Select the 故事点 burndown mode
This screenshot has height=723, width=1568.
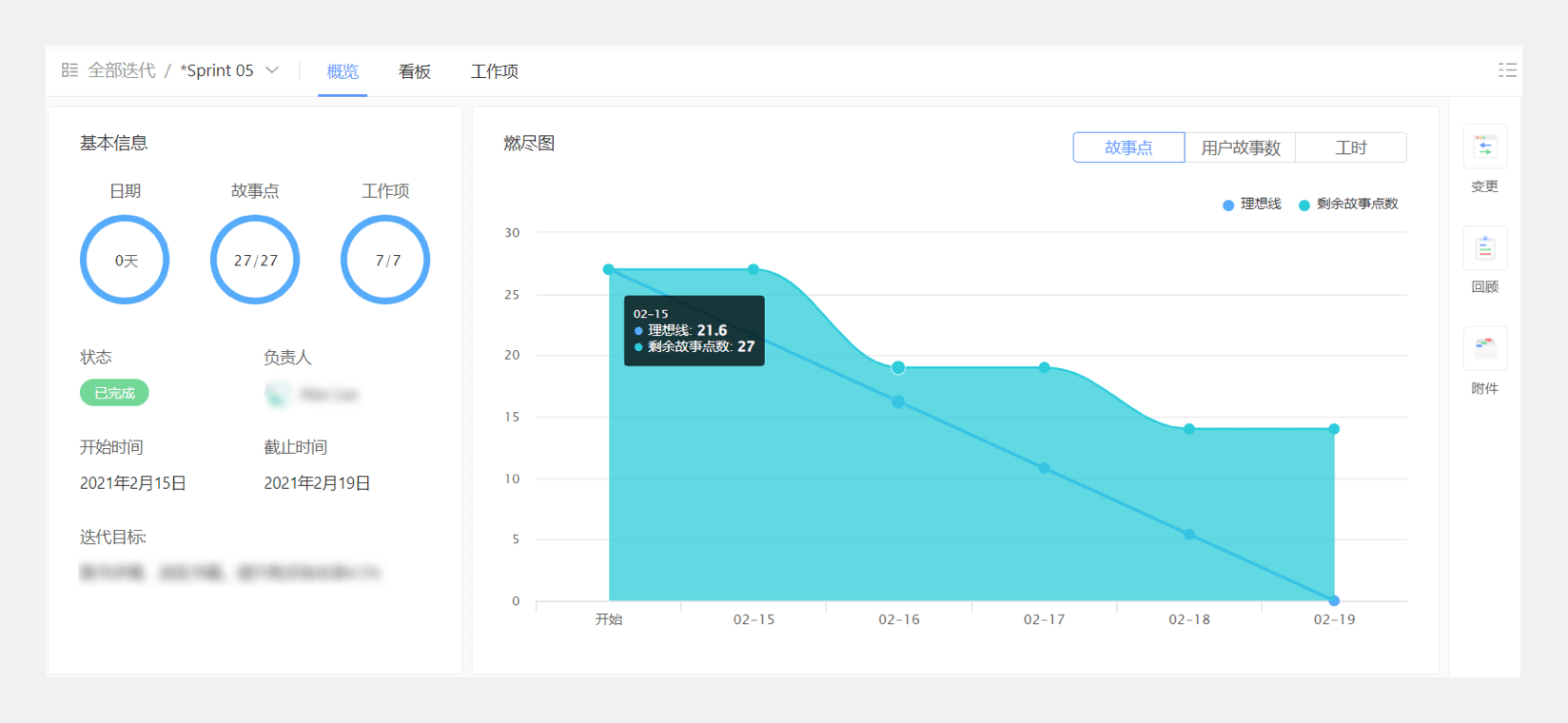coord(1128,147)
